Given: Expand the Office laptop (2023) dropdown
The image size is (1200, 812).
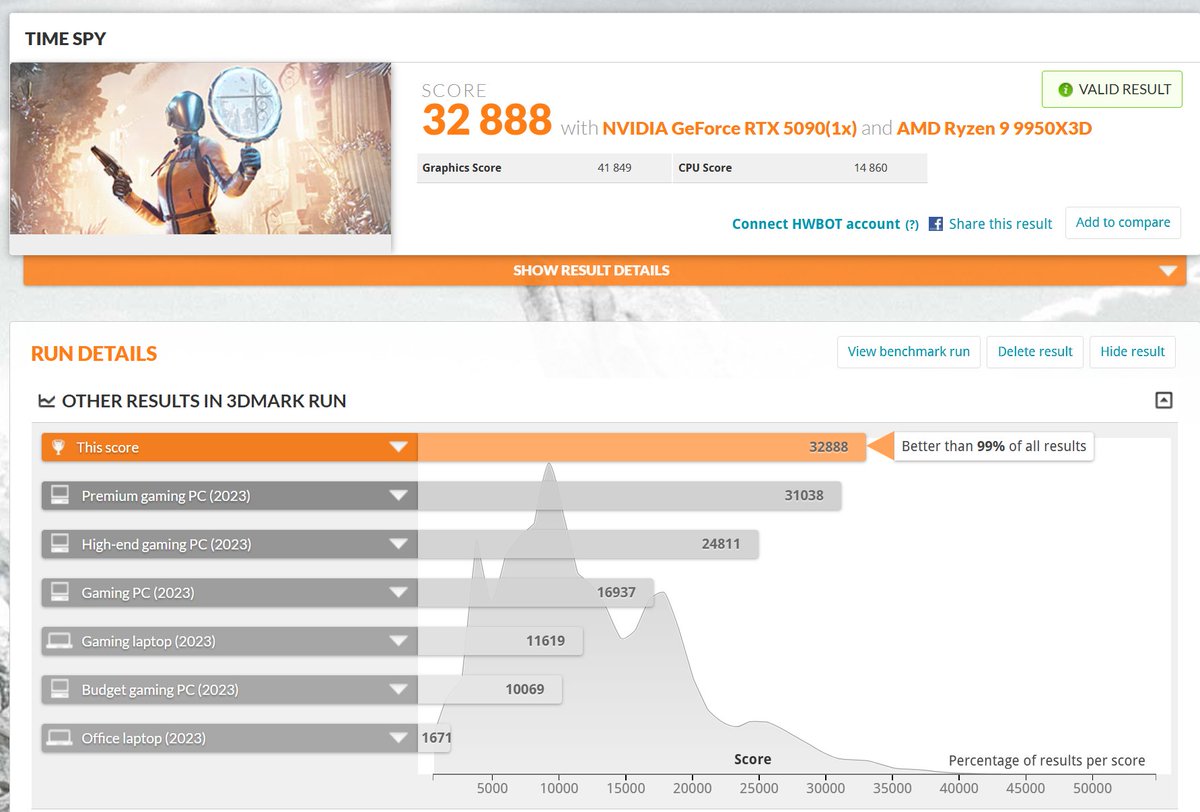Looking at the screenshot, I should 398,738.
